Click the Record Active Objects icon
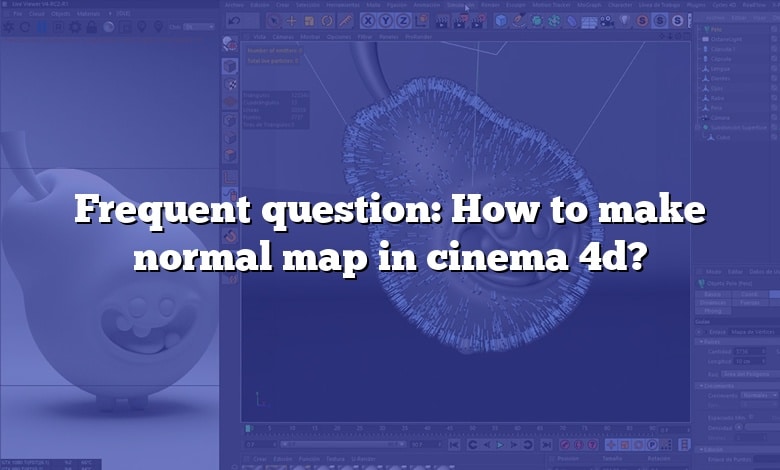 (565, 445)
